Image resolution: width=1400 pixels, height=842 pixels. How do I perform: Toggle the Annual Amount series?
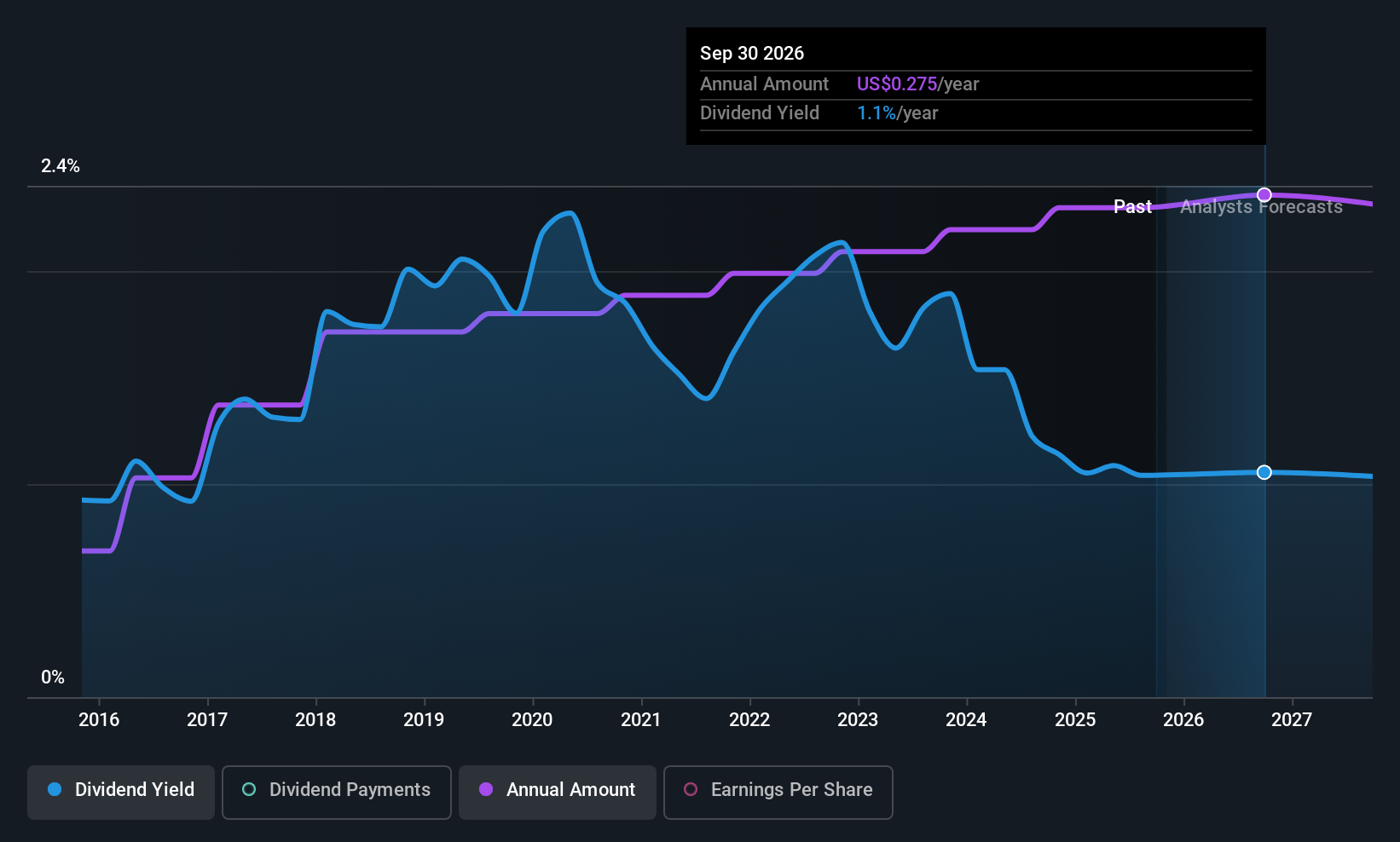pos(558,792)
